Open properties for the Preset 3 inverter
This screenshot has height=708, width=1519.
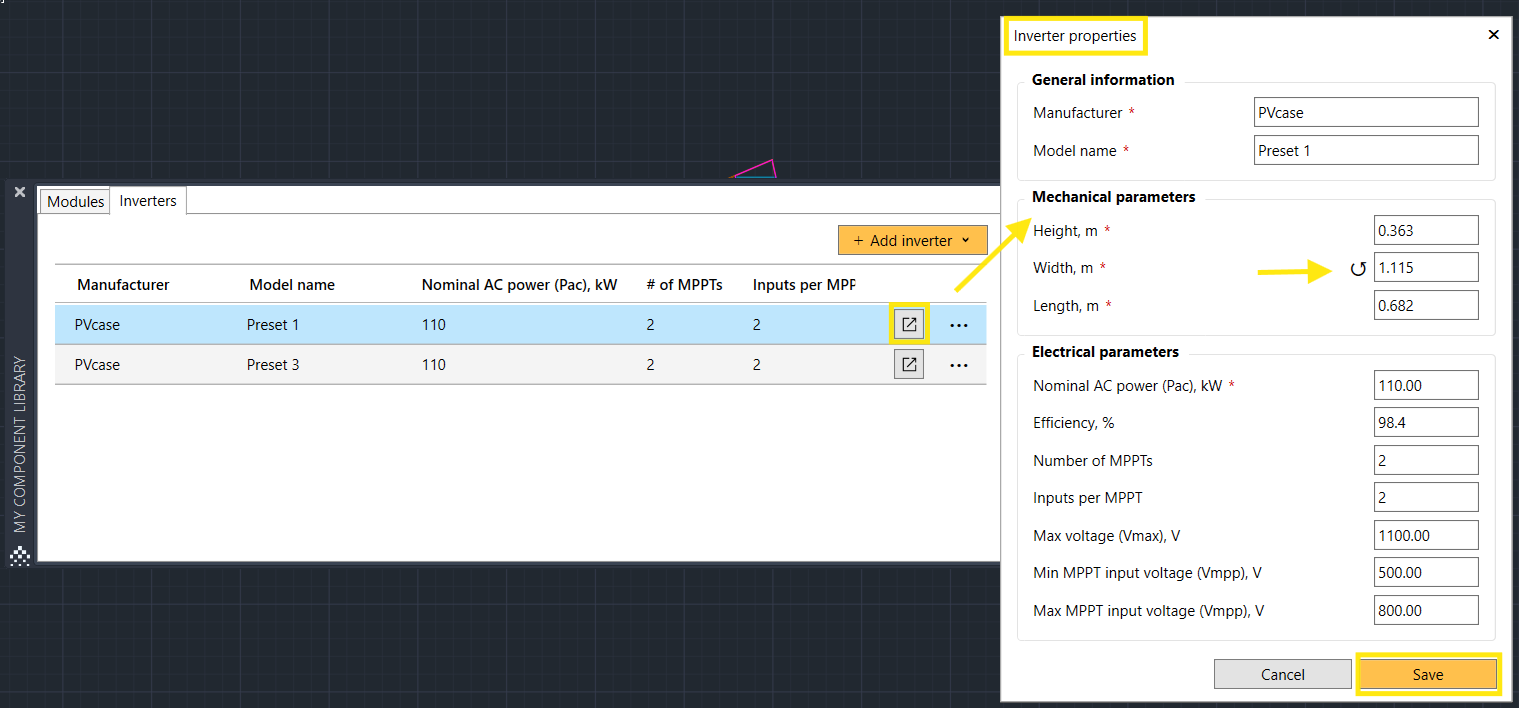click(x=909, y=365)
